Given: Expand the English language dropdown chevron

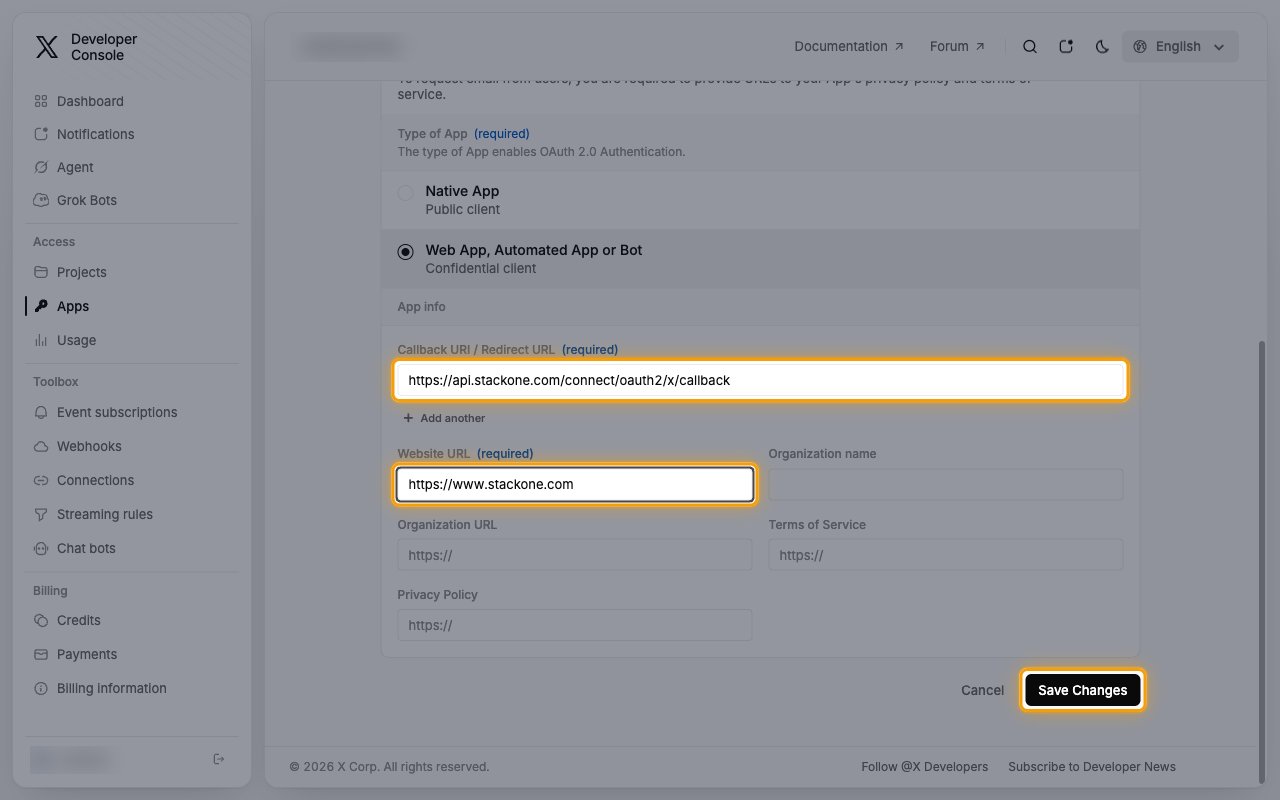Looking at the screenshot, I should click(1218, 47).
